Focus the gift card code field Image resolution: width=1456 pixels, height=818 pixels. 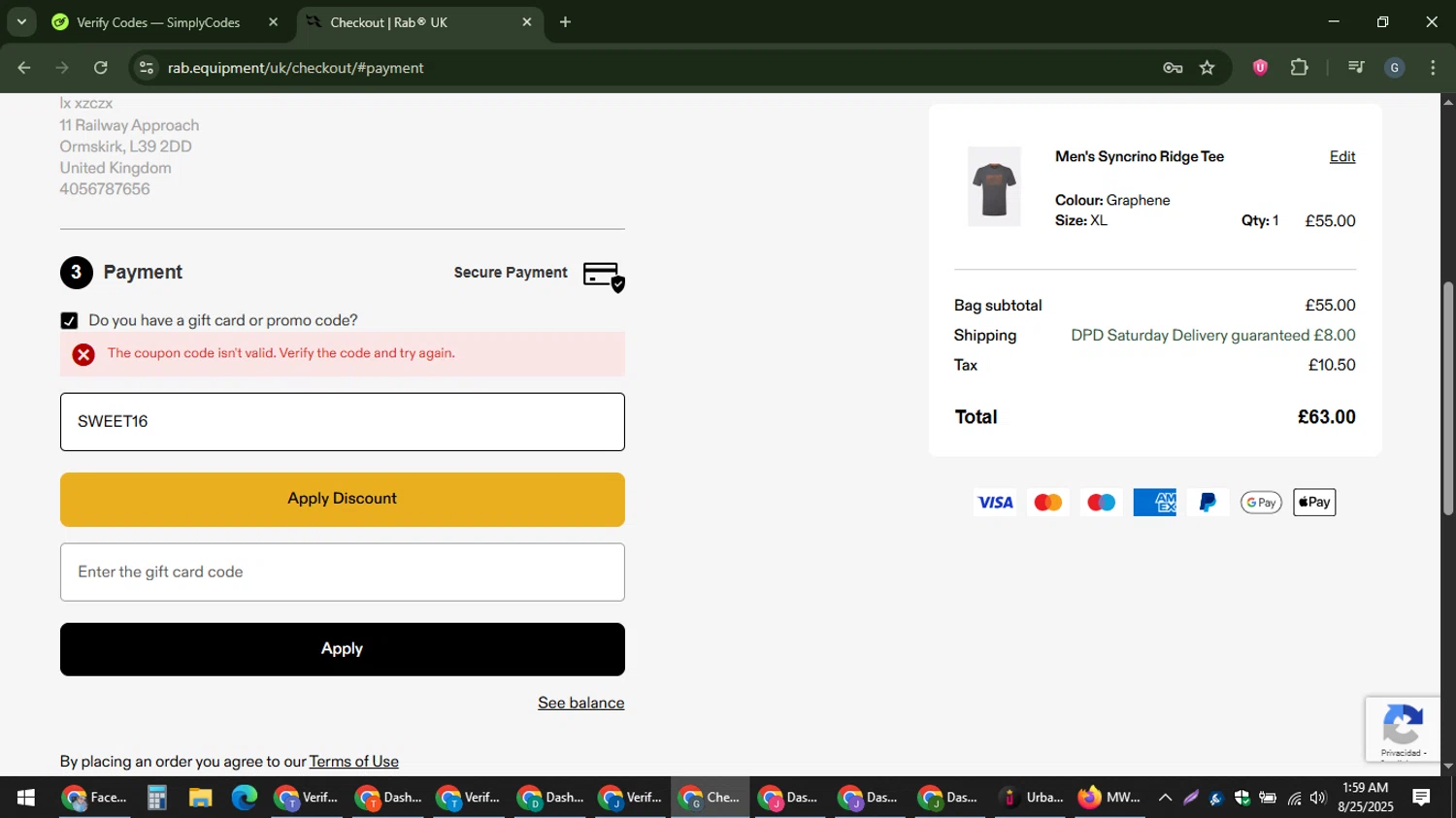click(x=342, y=573)
